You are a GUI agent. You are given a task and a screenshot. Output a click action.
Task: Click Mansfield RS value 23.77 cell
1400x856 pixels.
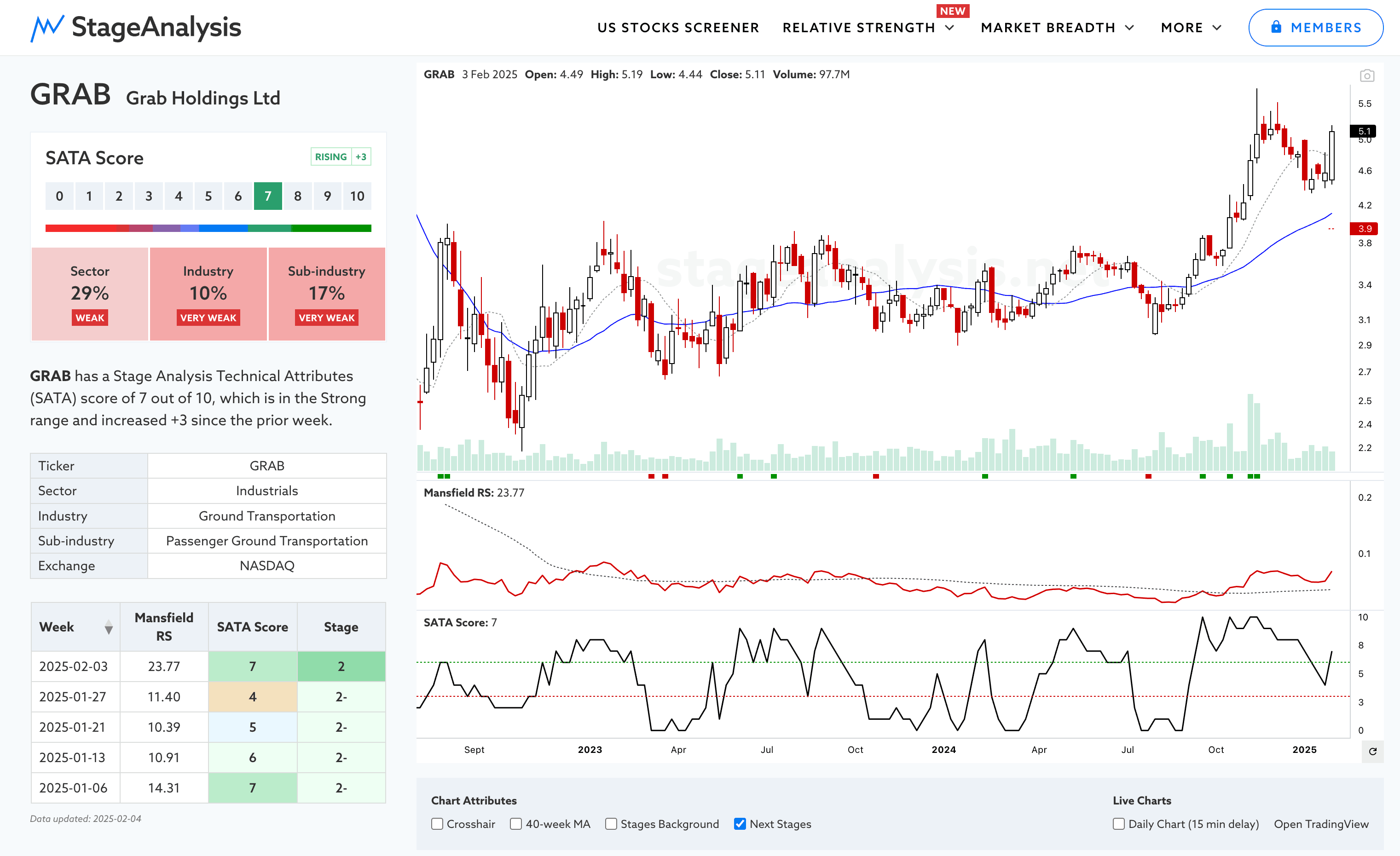click(164, 666)
